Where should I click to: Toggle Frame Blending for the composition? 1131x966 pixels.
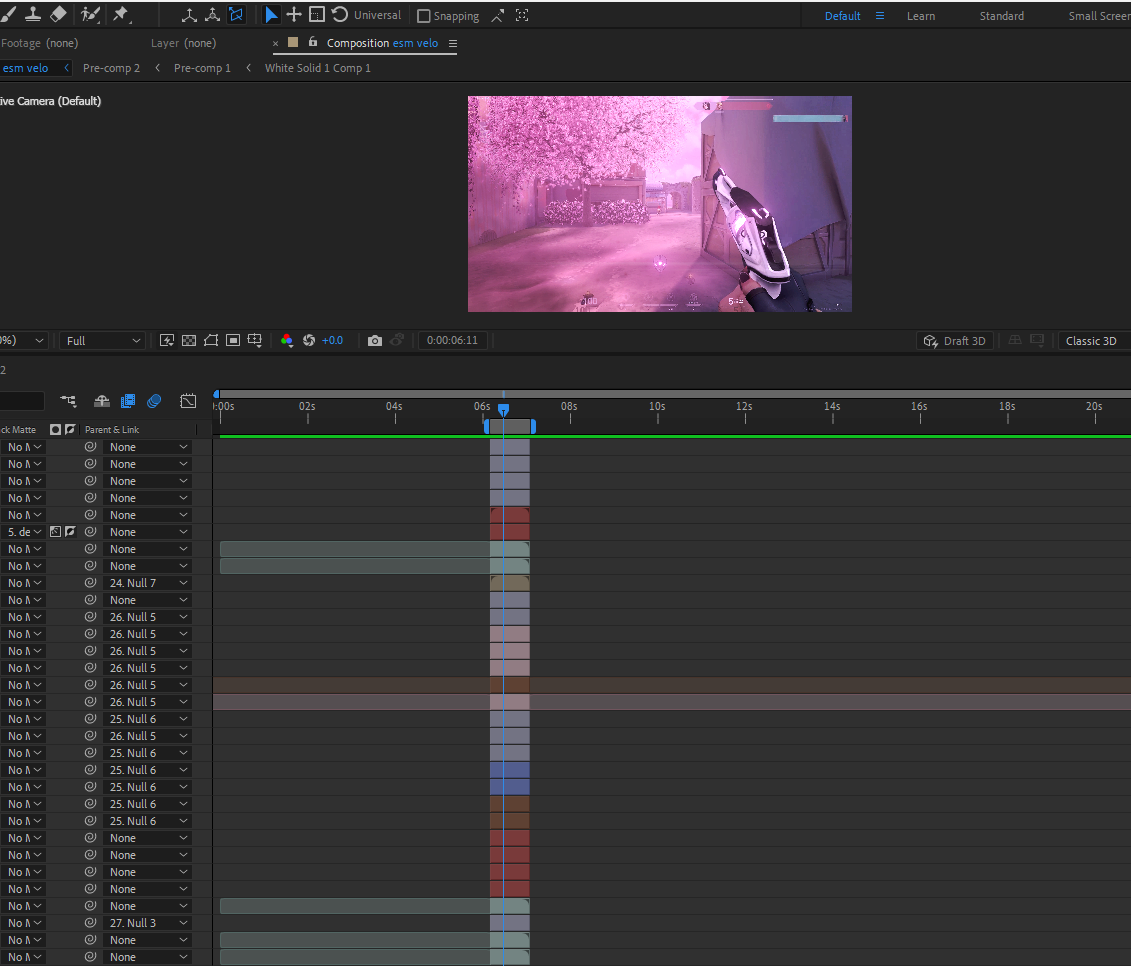point(128,401)
